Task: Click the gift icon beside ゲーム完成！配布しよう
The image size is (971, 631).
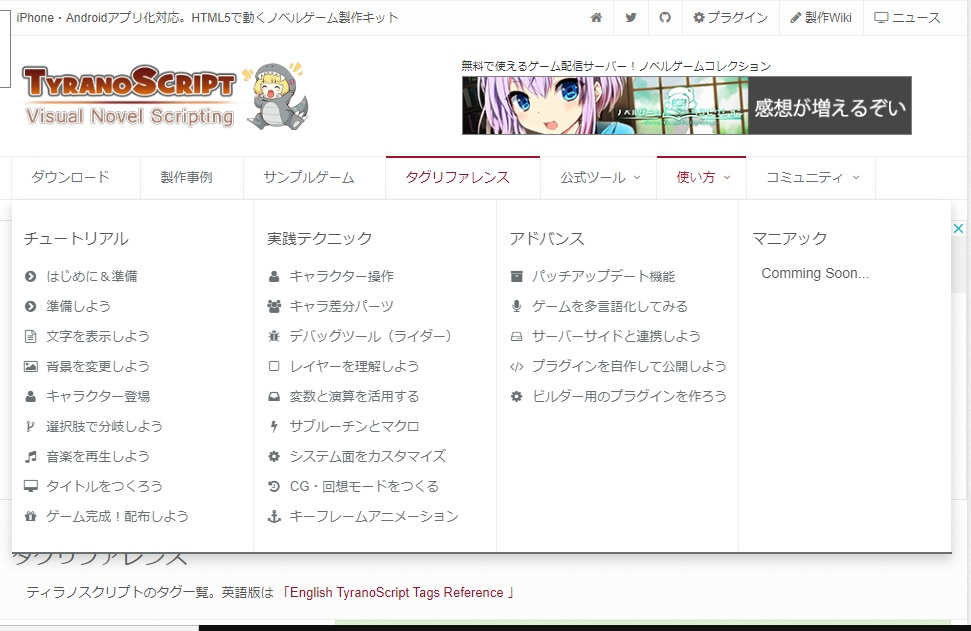Action: tap(30, 516)
